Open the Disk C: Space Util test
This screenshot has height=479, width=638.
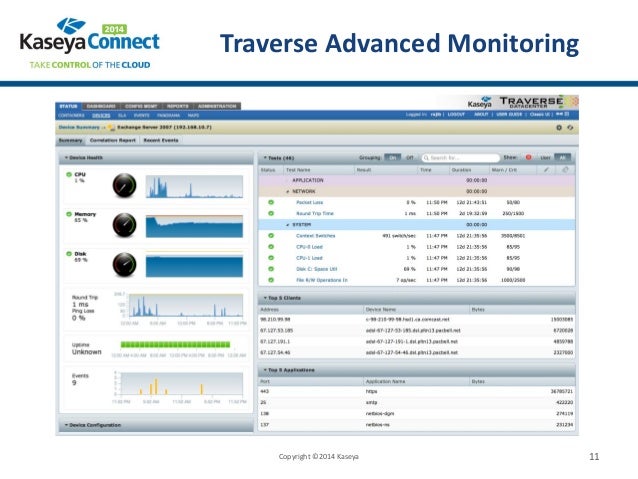(317, 269)
